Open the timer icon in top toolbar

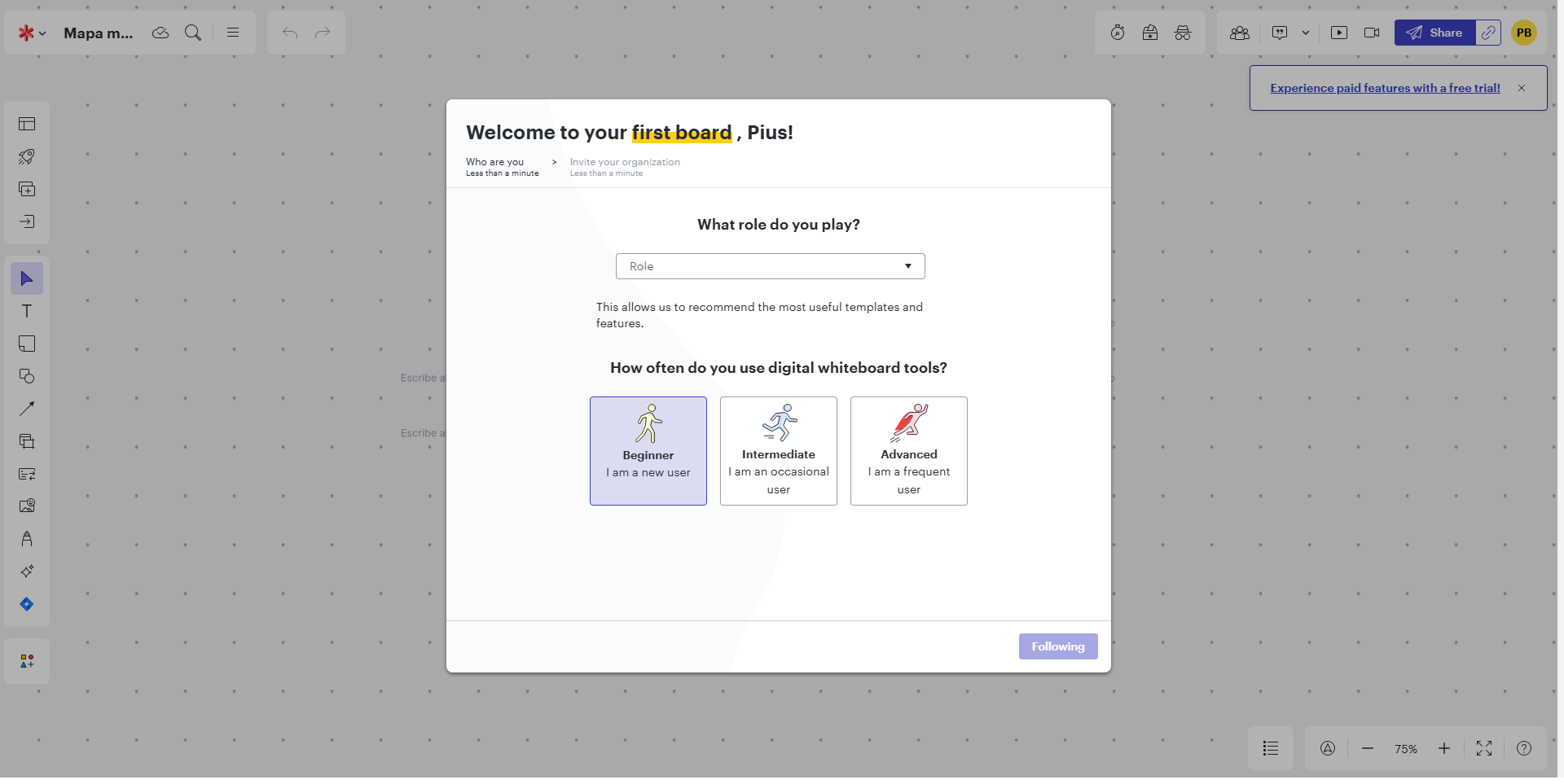(x=1118, y=33)
